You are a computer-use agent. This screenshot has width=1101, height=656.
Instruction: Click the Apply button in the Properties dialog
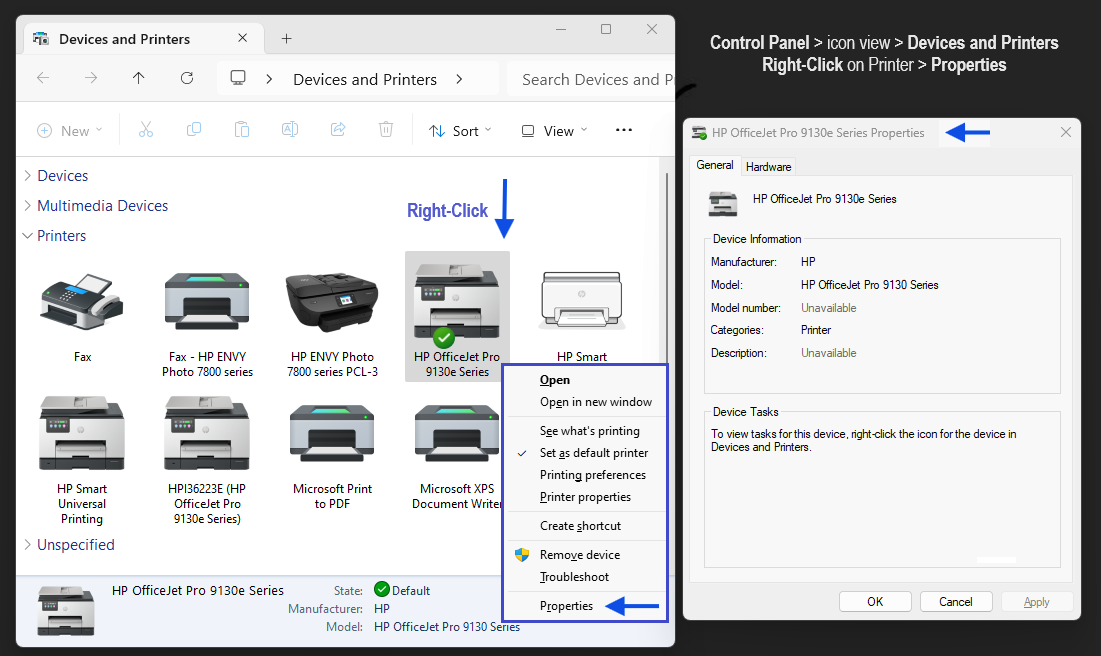pos(1037,601)
